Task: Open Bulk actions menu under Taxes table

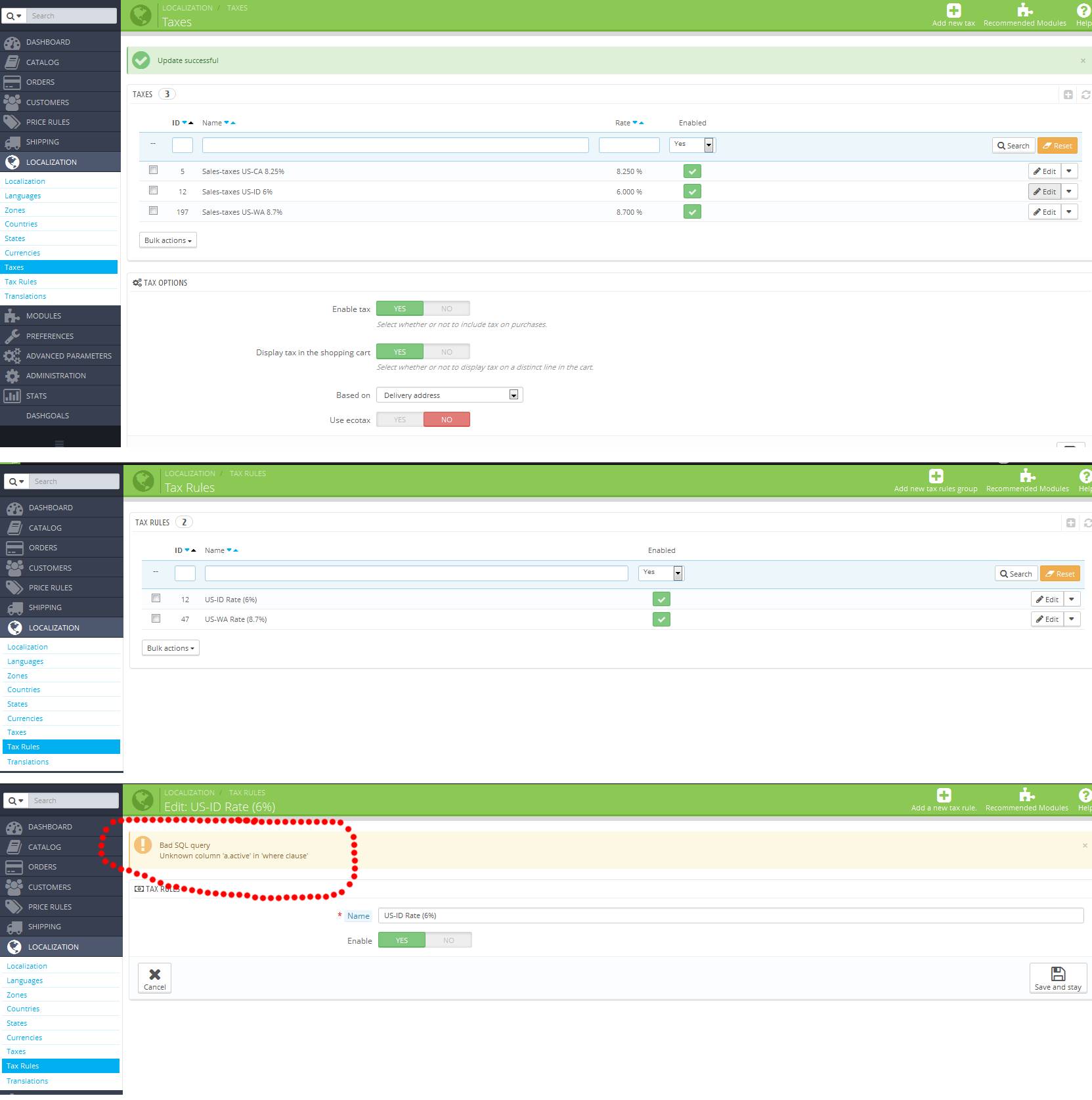Action: [x=168, y=240]
